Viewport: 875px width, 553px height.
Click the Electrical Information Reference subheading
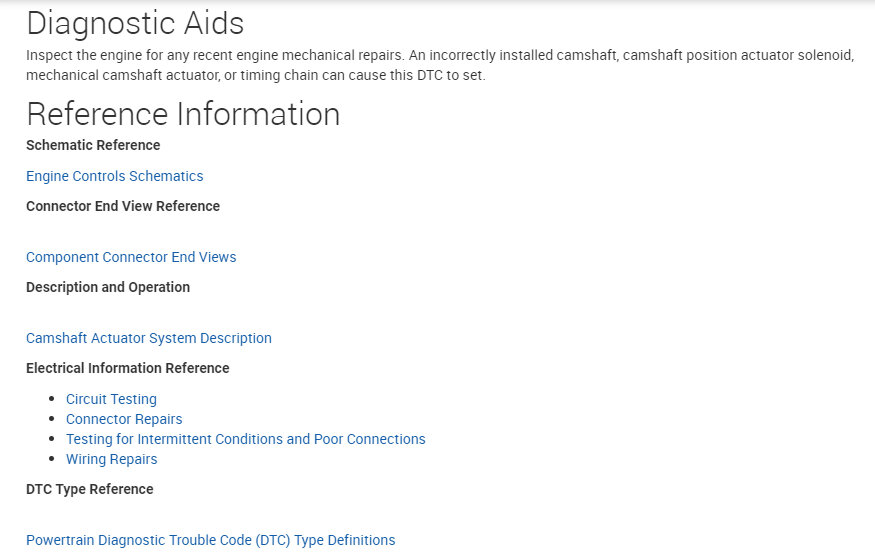[127, 368]
